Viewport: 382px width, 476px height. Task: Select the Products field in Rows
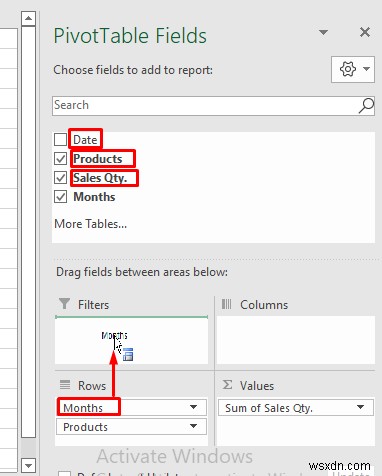click(131, 427)
